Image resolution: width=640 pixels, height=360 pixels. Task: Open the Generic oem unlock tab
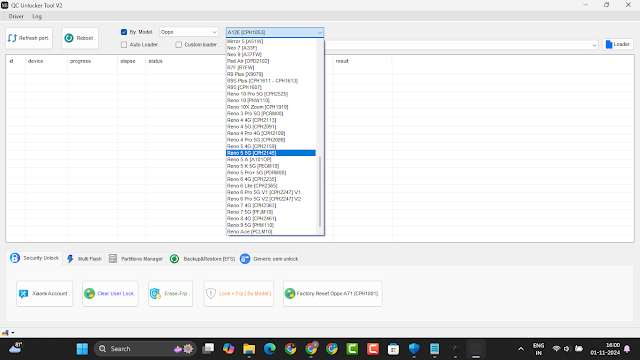269,259
